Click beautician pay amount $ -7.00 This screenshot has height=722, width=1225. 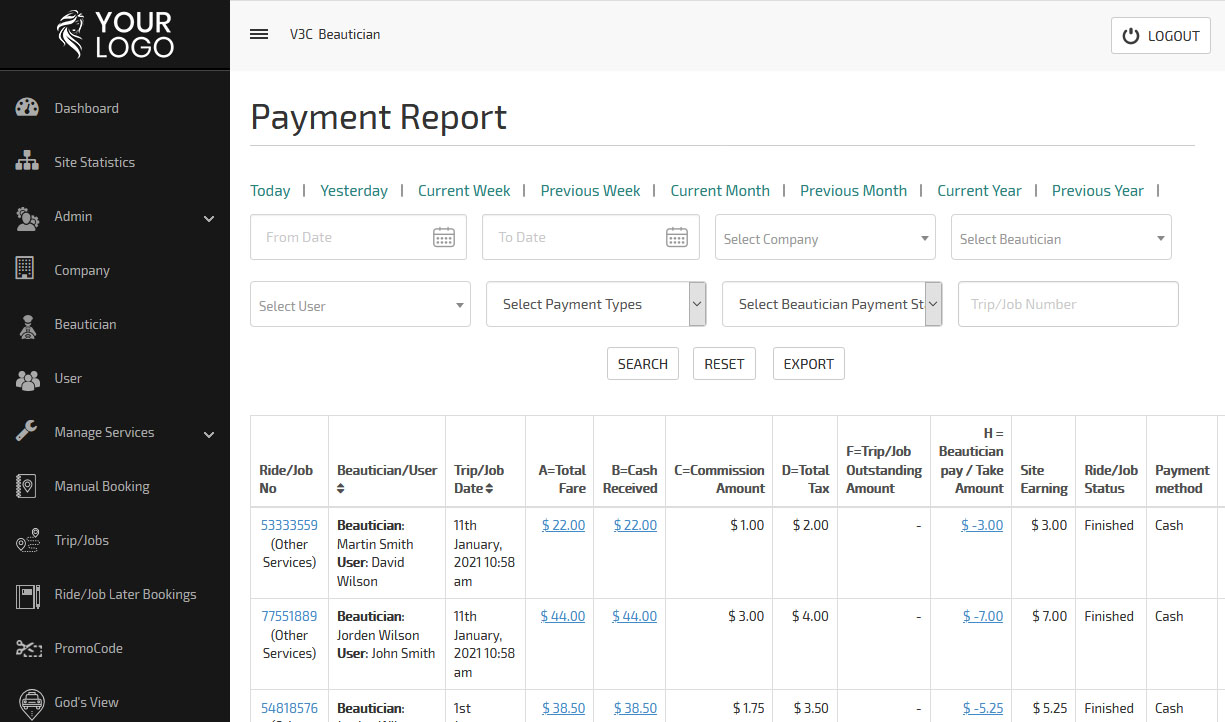coord(982,616)
